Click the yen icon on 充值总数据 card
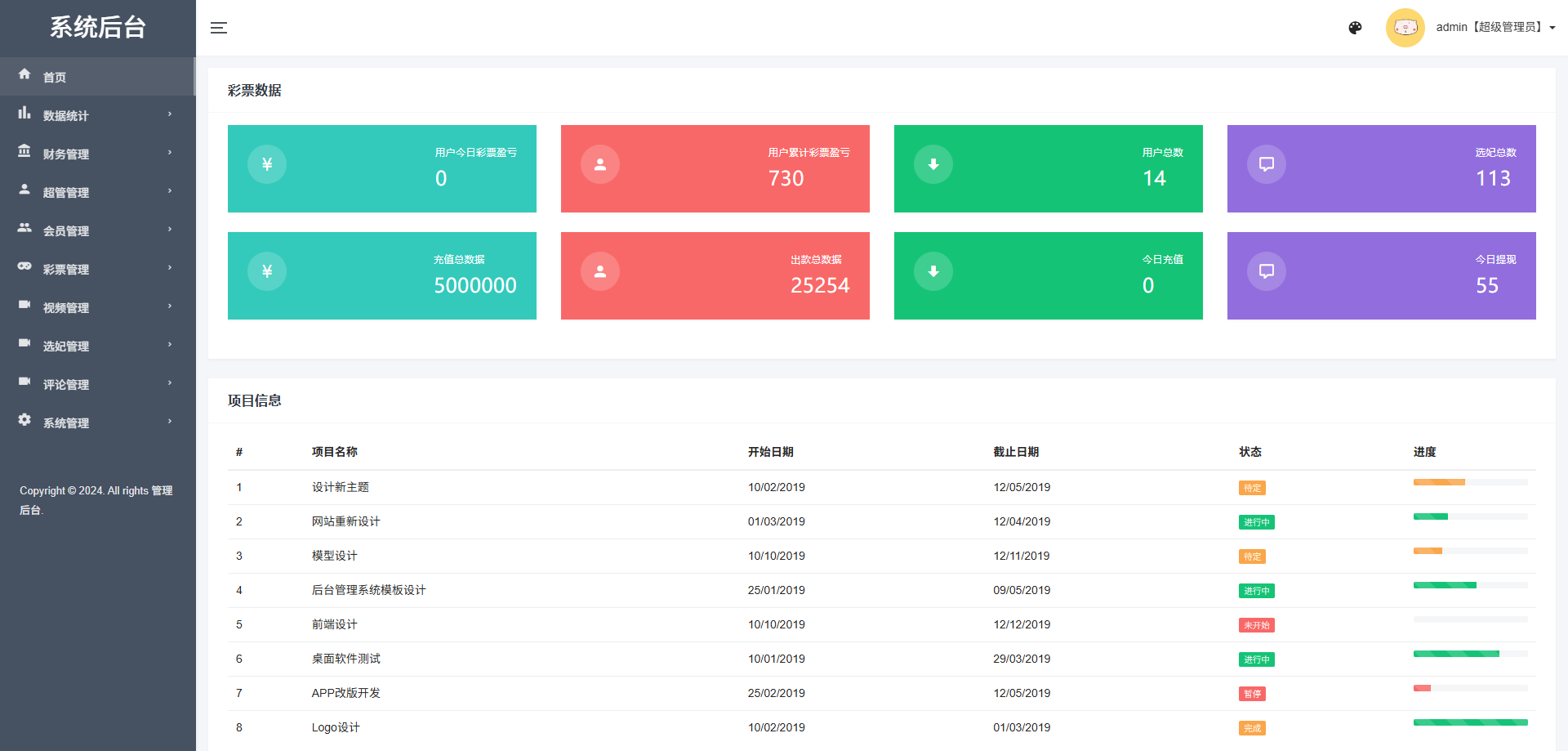Screen dimensions: 1568x751 [267, 271]
